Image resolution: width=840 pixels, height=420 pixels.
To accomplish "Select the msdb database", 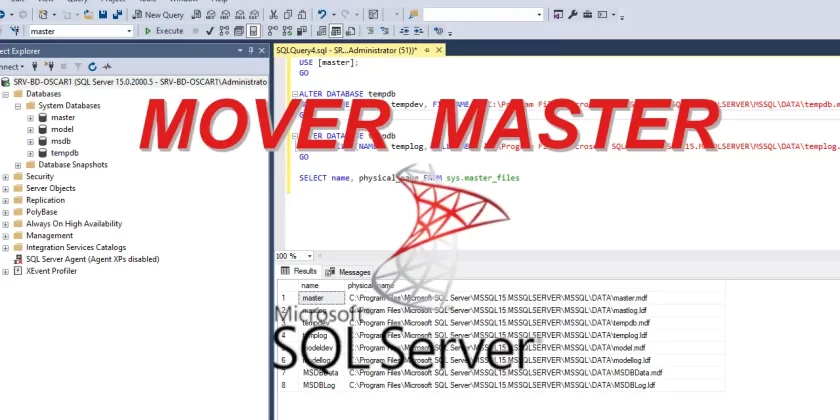I will 61,141.
